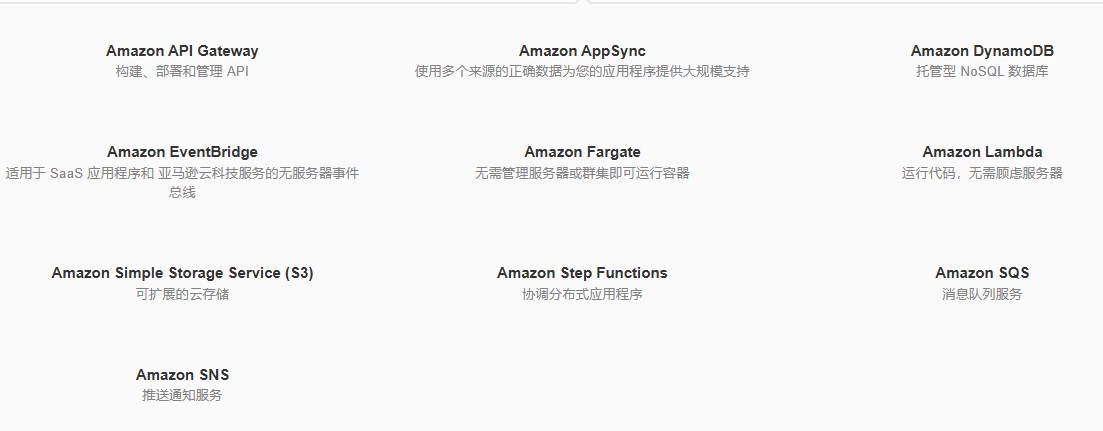Open the Amazon API Gateway link
This screenshot has width=1103, height=431.
click(x=182, y=51)
